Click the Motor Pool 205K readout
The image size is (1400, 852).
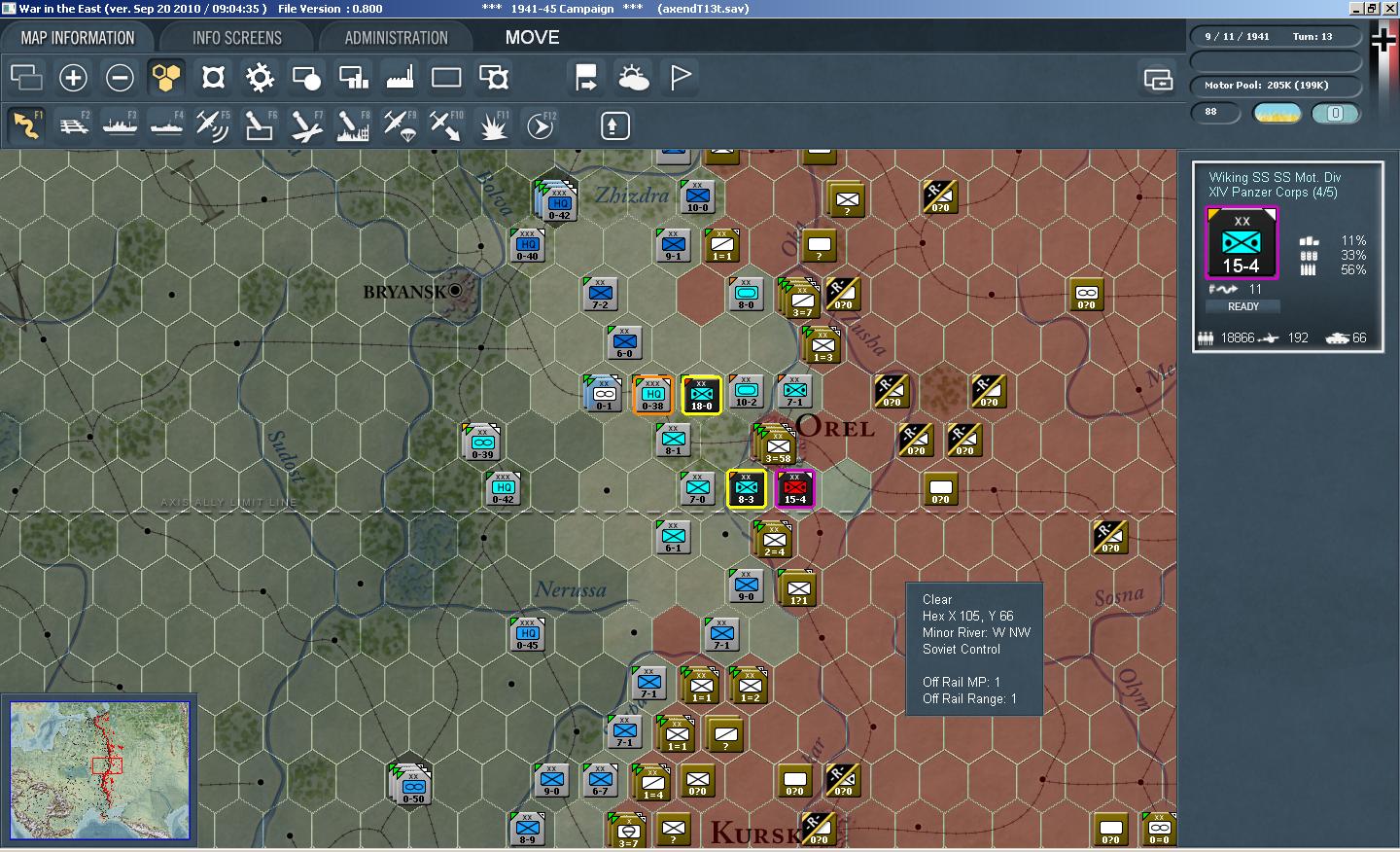pos(1276,86)
